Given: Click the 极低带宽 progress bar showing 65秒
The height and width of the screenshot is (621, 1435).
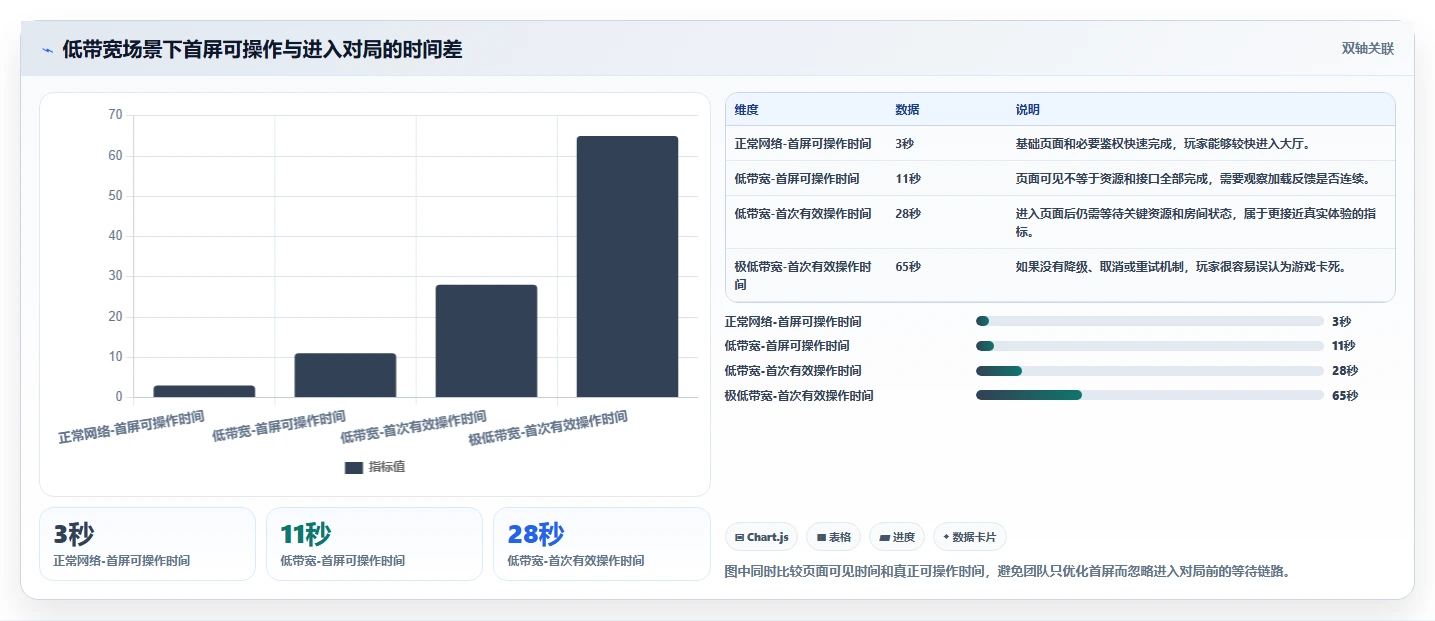Looking at the screenshot, I should pos(1150,396).
